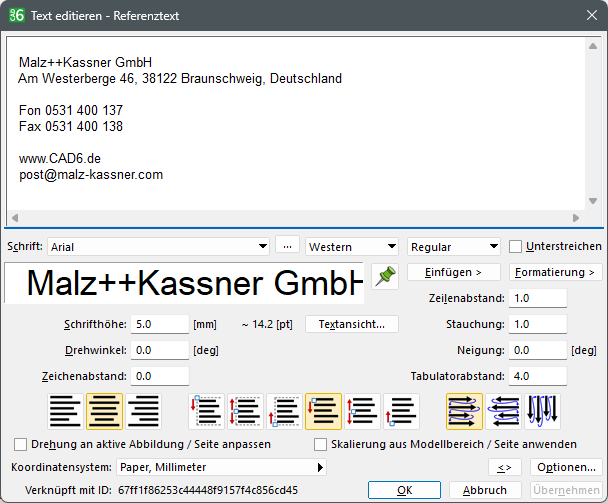Cancel with the Abbruch button
608x503 pixels.
coord(485,490)
